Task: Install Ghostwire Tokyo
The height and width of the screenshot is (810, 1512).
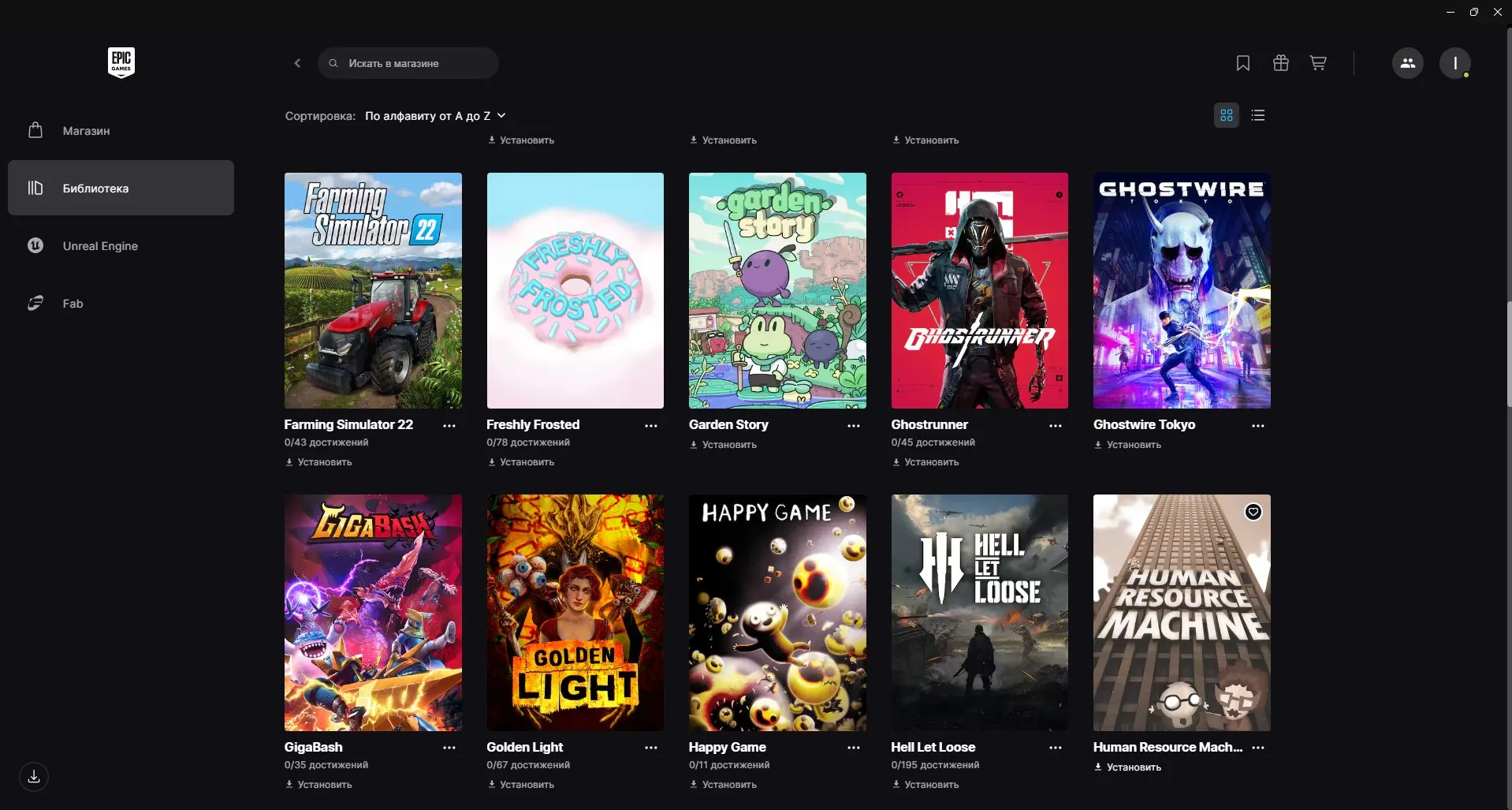Action: coord(1127,445)
